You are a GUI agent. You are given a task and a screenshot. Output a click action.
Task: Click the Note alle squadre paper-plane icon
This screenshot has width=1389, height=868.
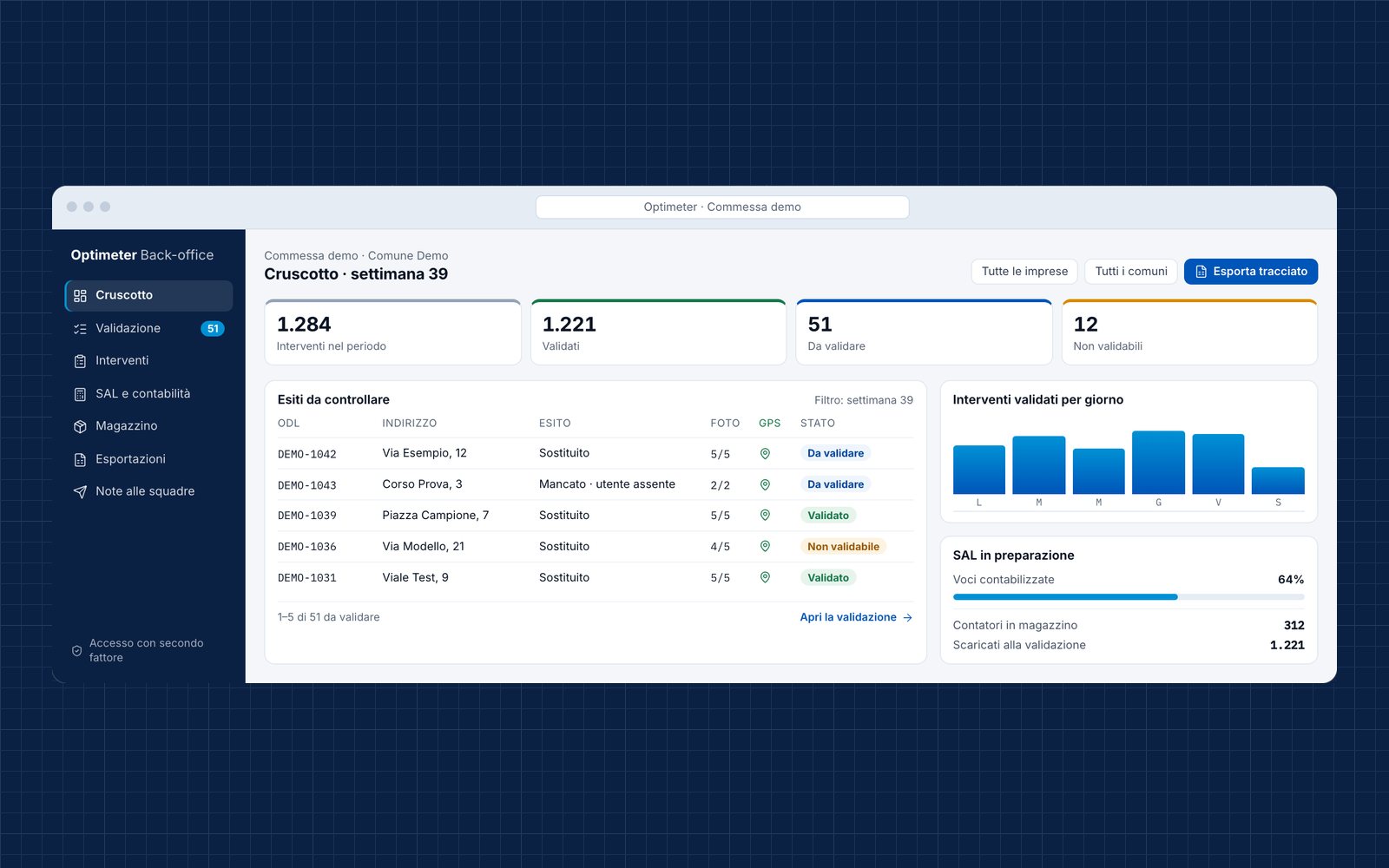point(80,491)
